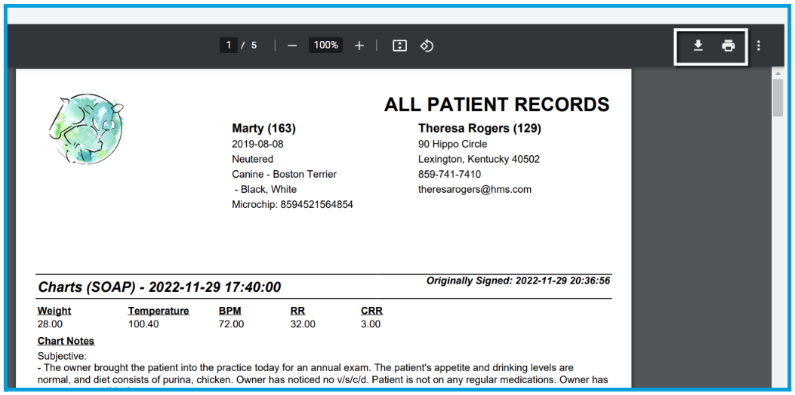Rotate the document counterclockwise
Image resolution: width=795 pixels, height=395 pixels.
click(427, 46)
